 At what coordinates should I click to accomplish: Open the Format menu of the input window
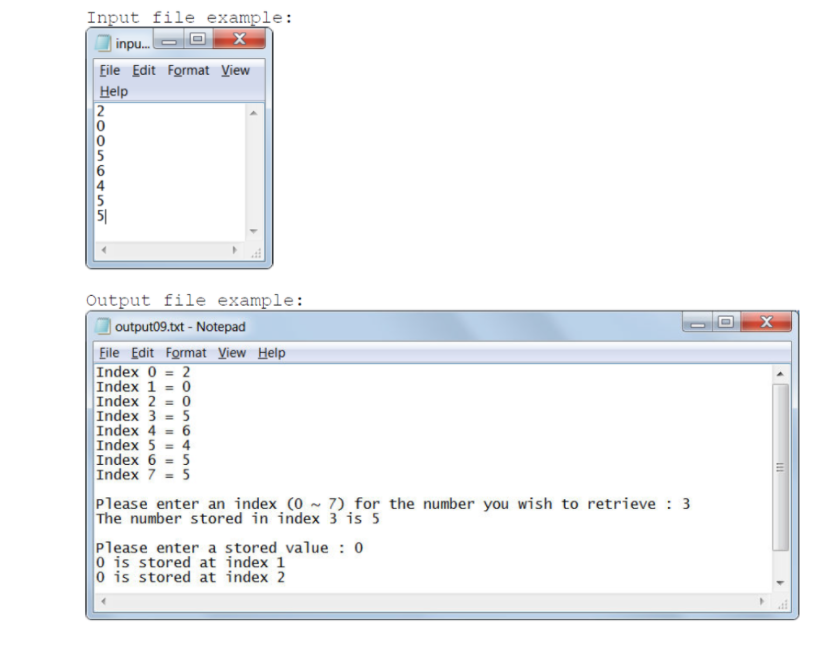[188, 71]
